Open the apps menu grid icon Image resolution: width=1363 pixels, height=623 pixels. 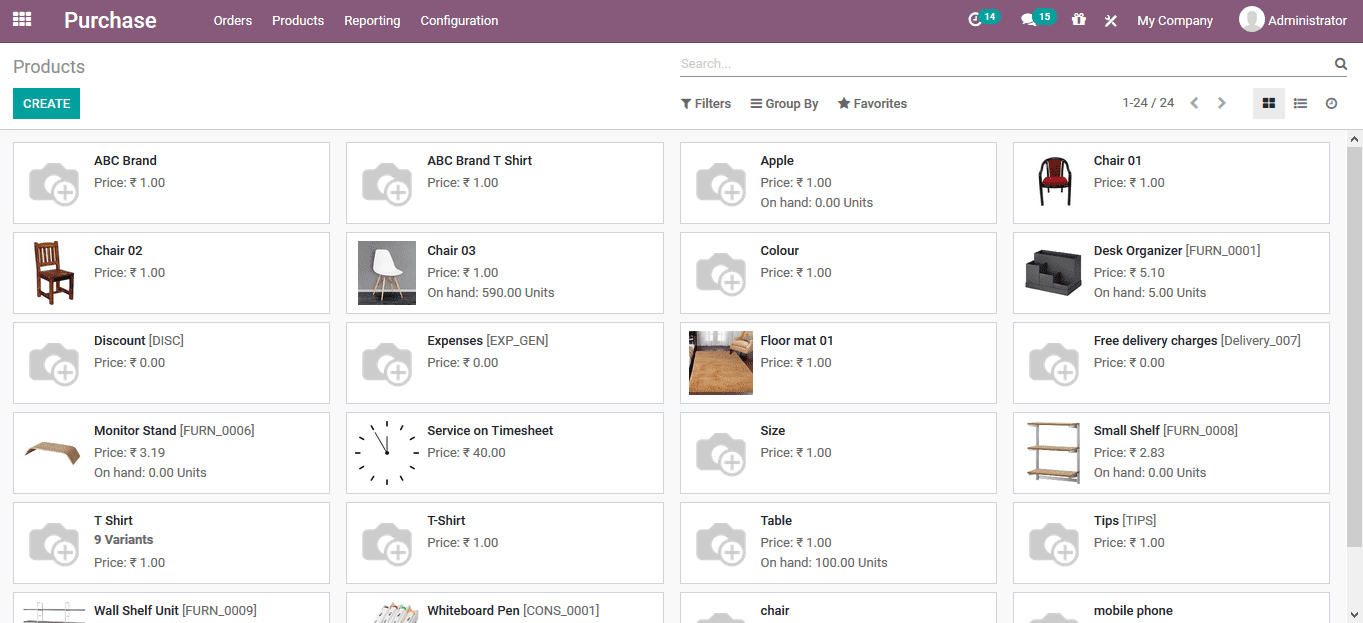(21, 19)
